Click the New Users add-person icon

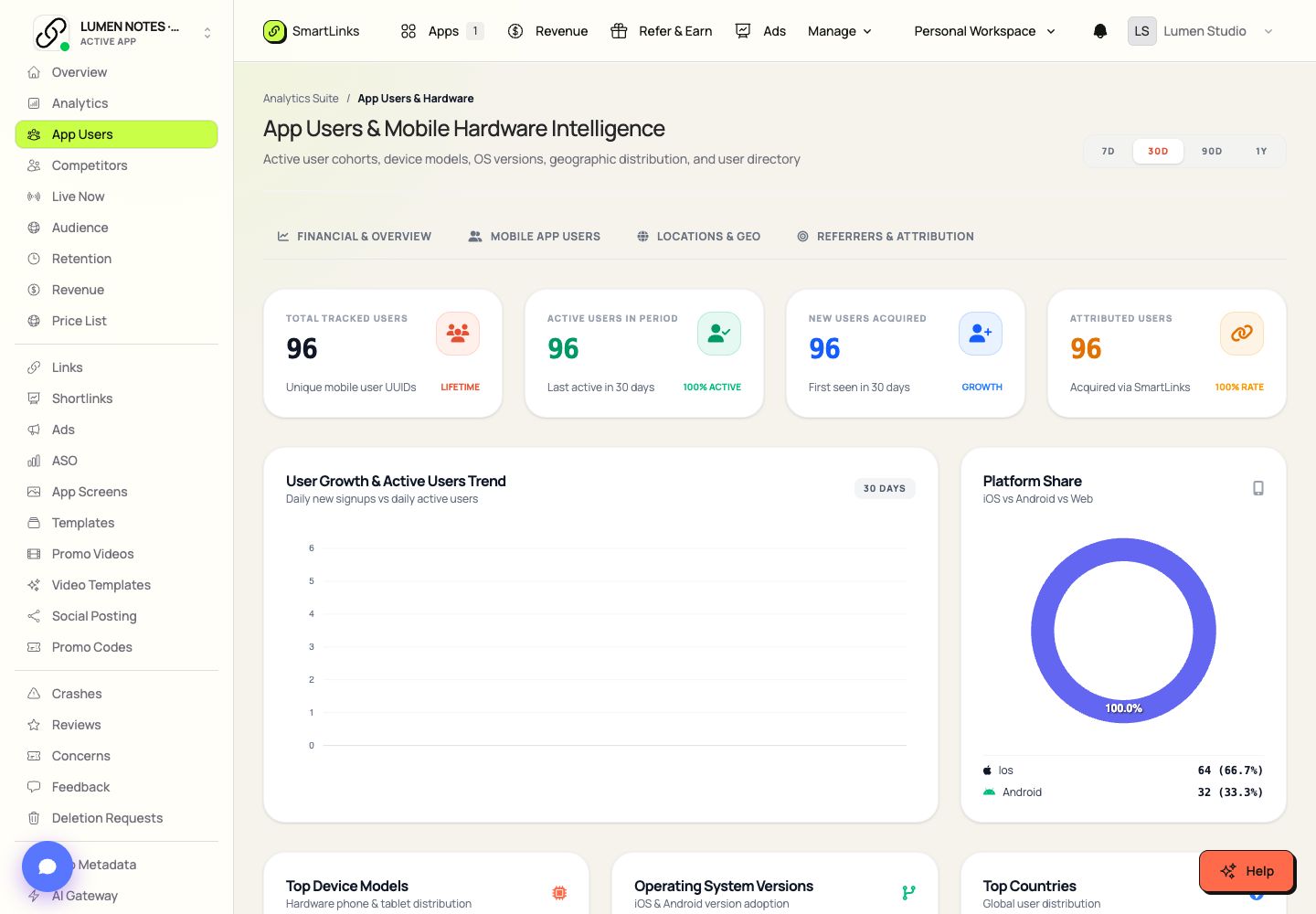coord(981,334)
